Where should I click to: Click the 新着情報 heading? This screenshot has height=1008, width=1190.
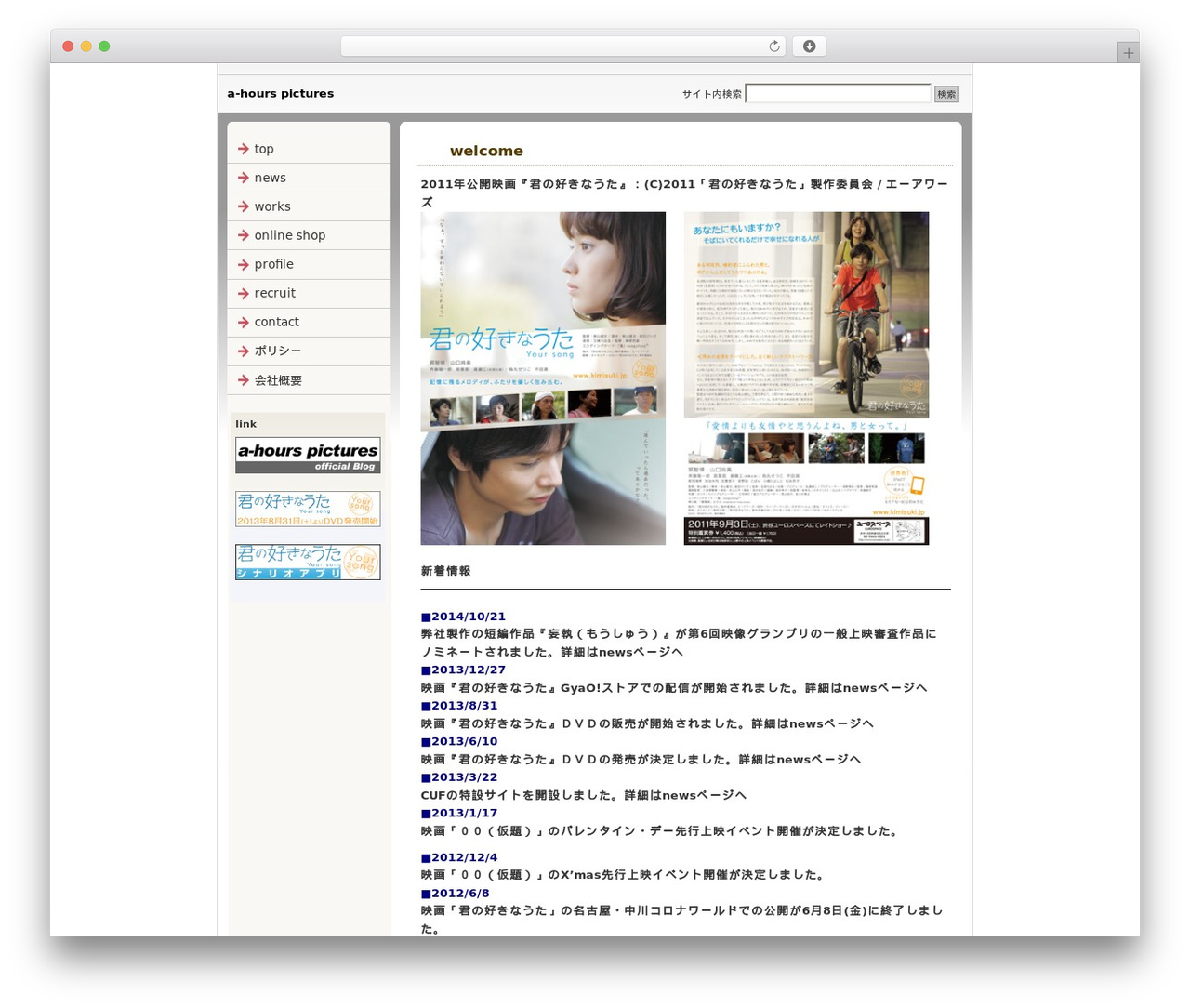tap(445, 571)
